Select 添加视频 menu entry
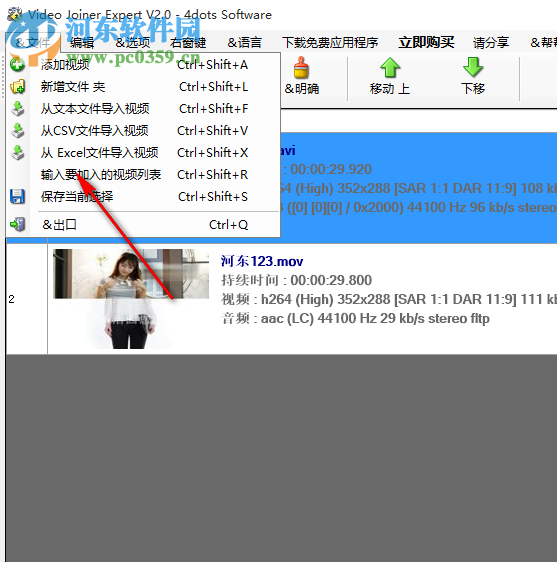 pos(143,65)
